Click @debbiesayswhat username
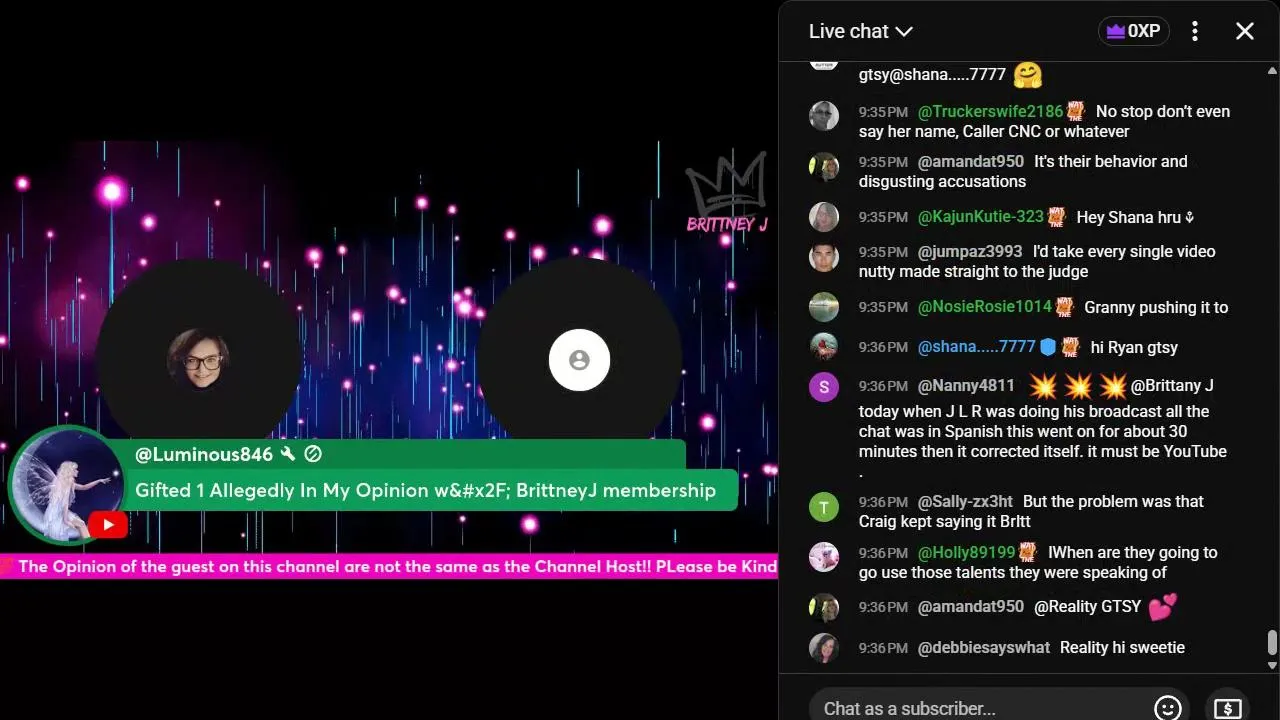The height and width of the screenshot is (720, 1280). 984,648
